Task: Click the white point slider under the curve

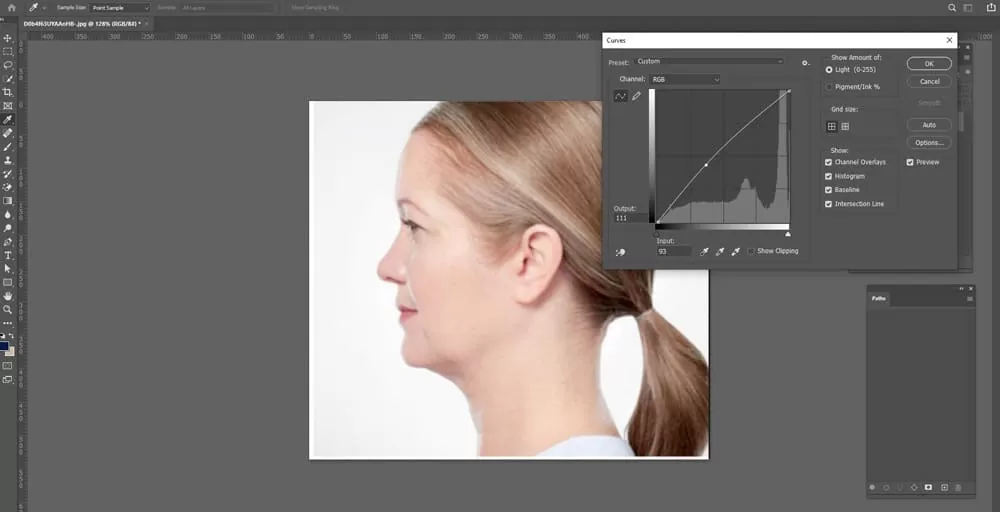Action: tap(788, 234)
